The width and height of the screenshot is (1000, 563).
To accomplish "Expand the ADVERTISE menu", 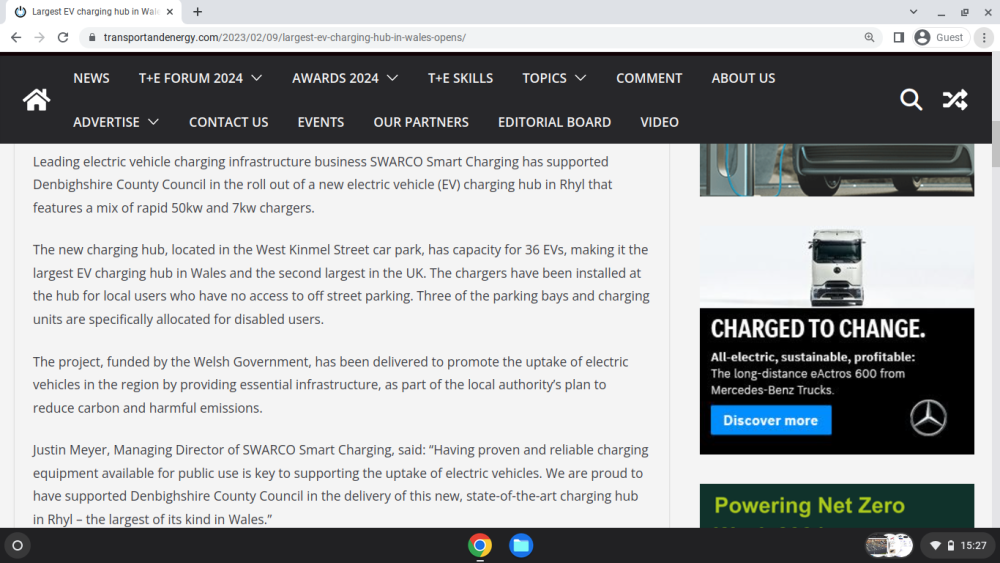I will pos(116,122).
